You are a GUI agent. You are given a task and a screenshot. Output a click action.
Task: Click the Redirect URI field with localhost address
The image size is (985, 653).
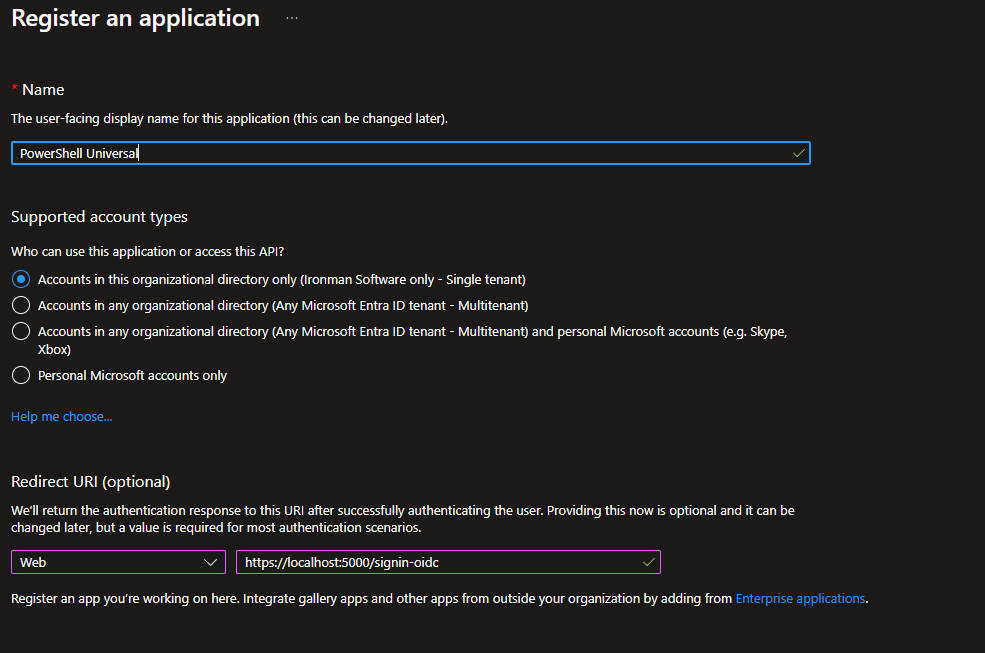click(x=449, y=562)
